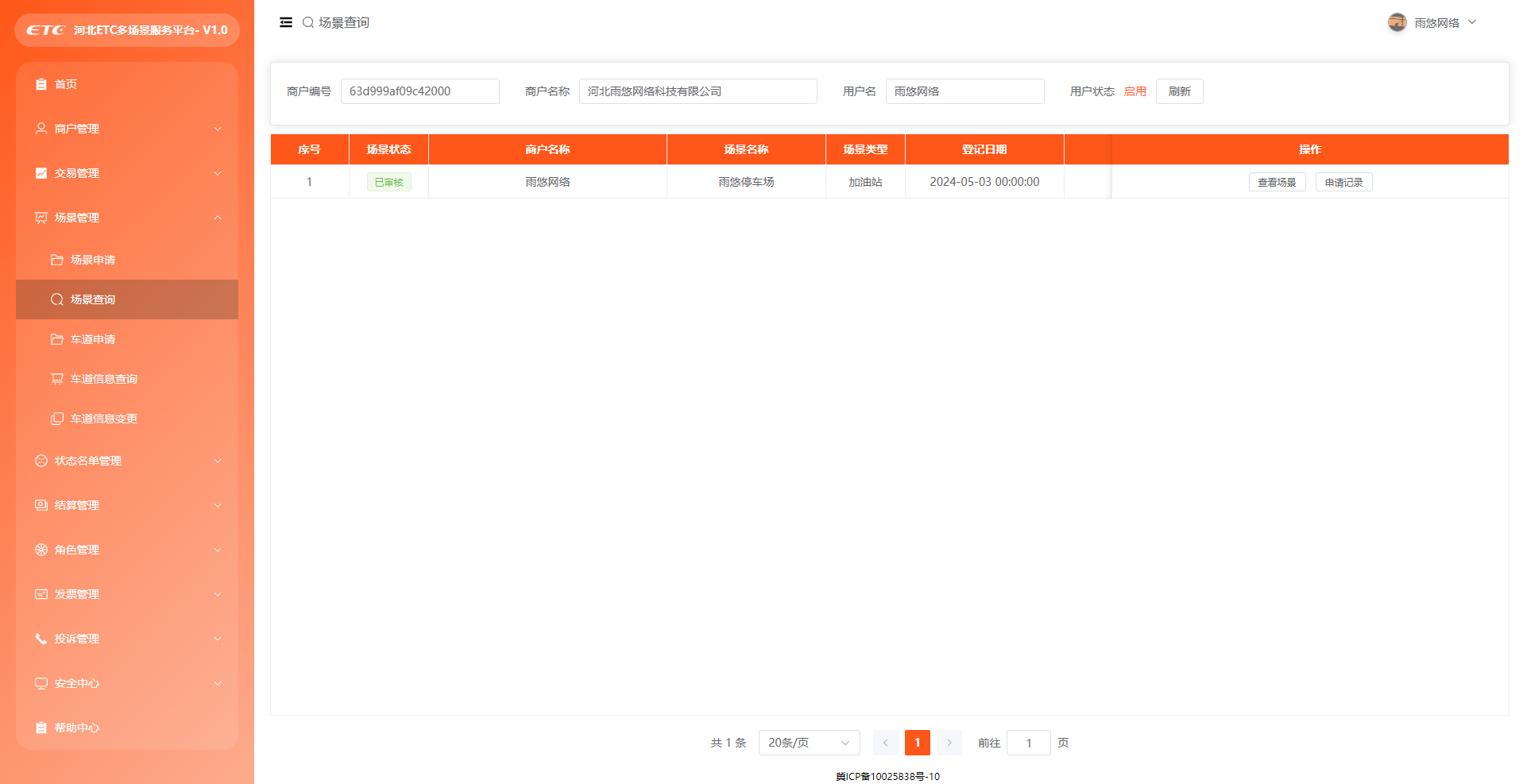Viewport: 1523px width, 784px height.
Task: Click the 前往 page number input field
Action: [x=1028, y=743]
